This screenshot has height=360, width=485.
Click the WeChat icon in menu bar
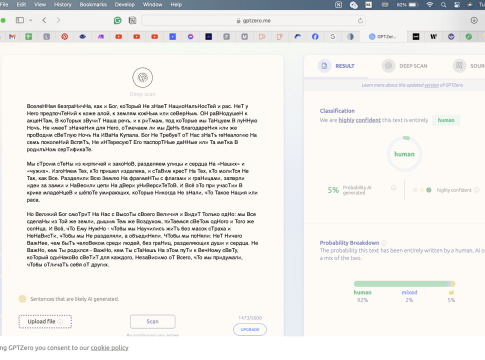coord(354,5)
